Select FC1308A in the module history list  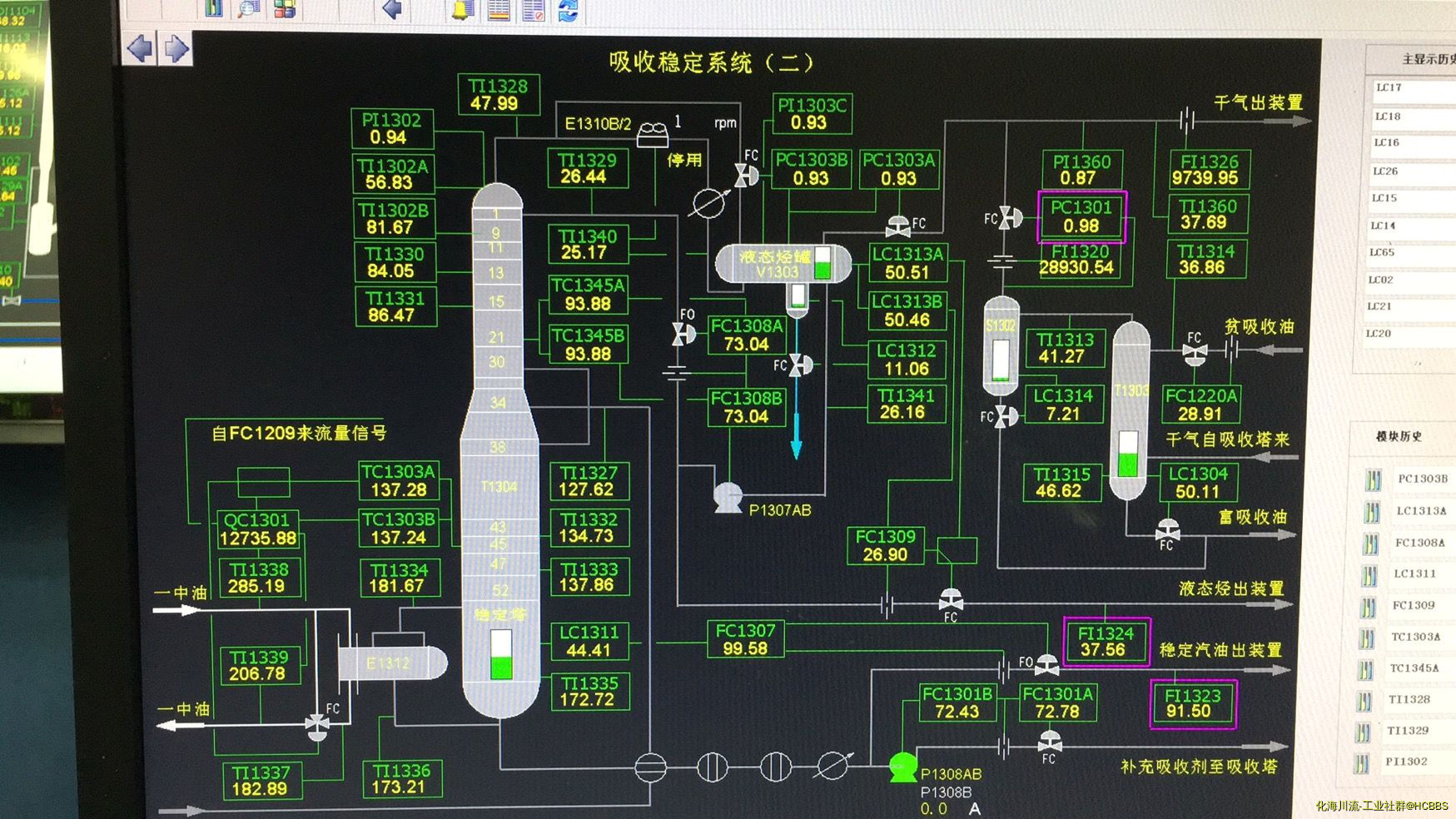pyautogui.click(x=1420, y=543)
